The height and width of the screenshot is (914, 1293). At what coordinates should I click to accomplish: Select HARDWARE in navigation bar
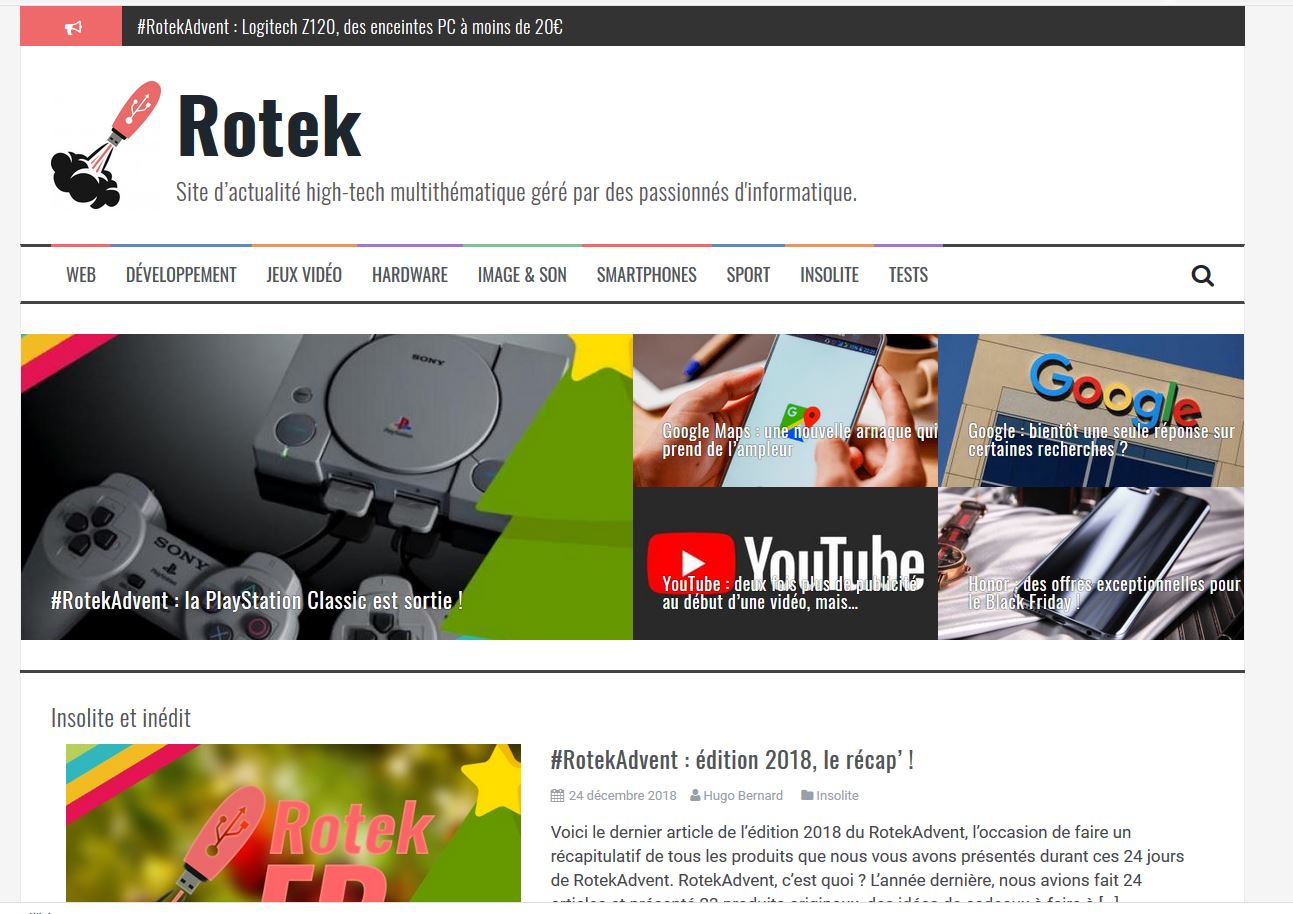[x=410, y=275]
